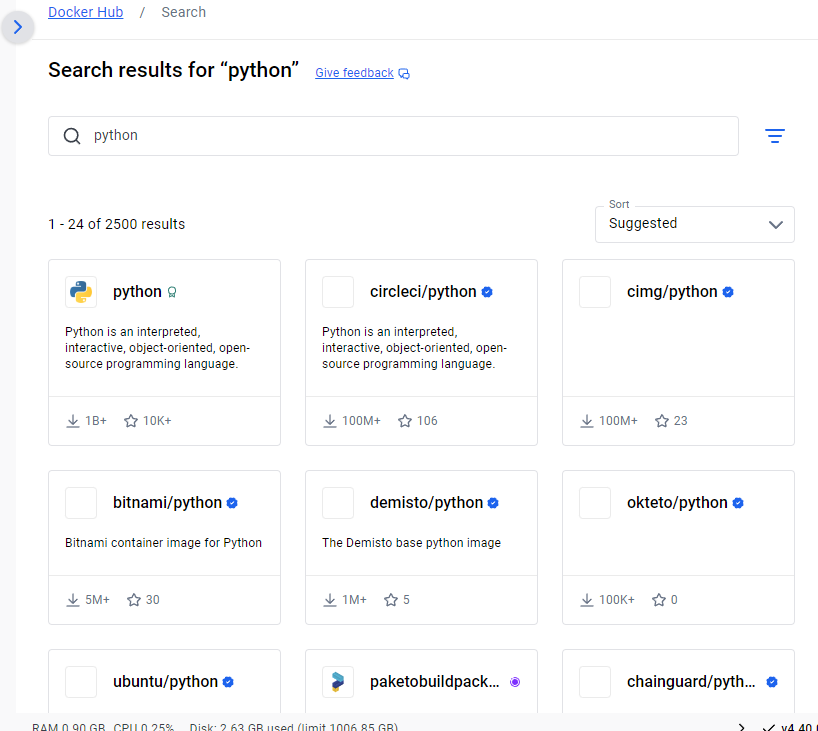Click the download icon beside 5M+
This screenshot has height=731, width=818.
(x=73, y=600)
